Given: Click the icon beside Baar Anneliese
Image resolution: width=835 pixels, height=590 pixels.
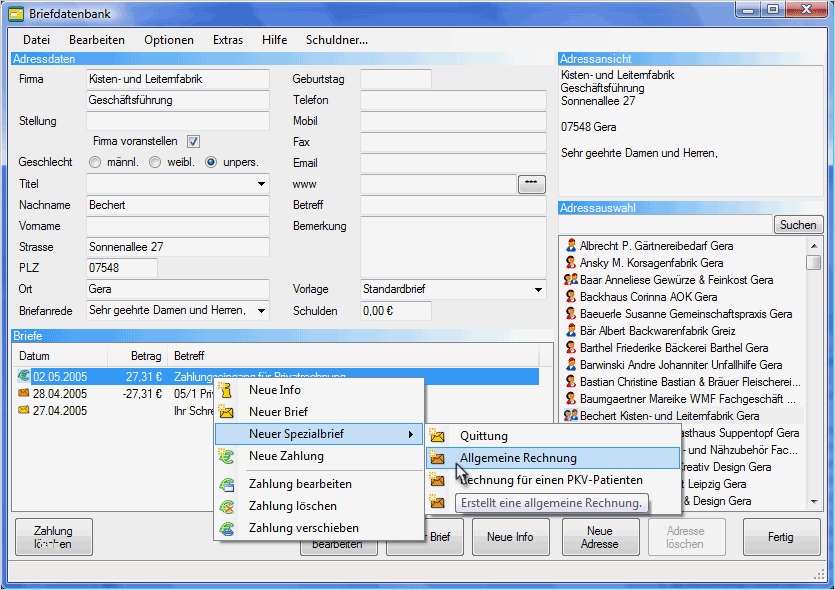Looking at the screenshot, I should pos(571,280).
